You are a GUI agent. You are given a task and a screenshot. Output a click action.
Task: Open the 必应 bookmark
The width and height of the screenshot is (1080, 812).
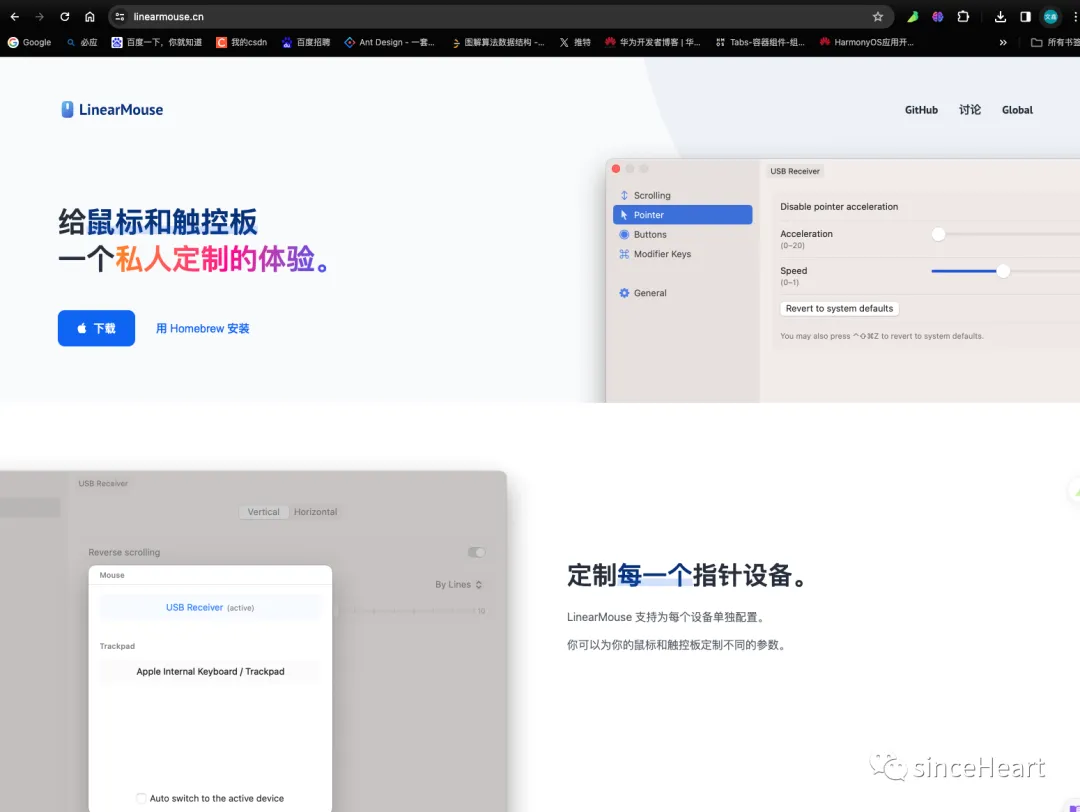82,42
